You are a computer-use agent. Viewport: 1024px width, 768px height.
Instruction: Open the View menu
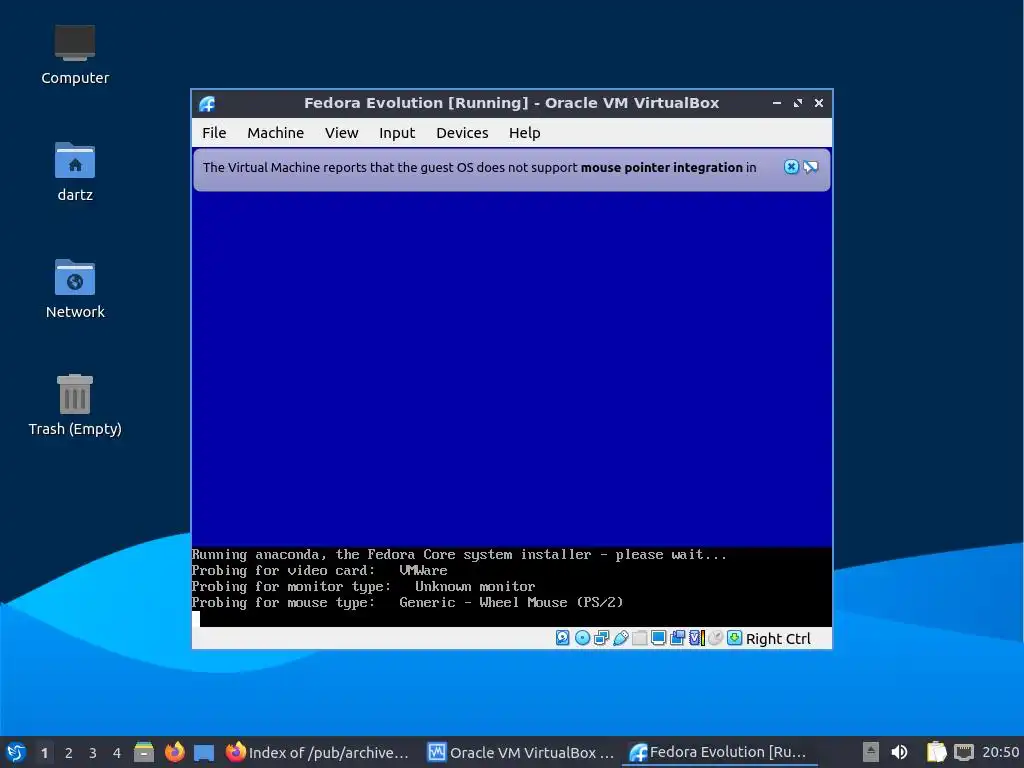click(342, 133)
